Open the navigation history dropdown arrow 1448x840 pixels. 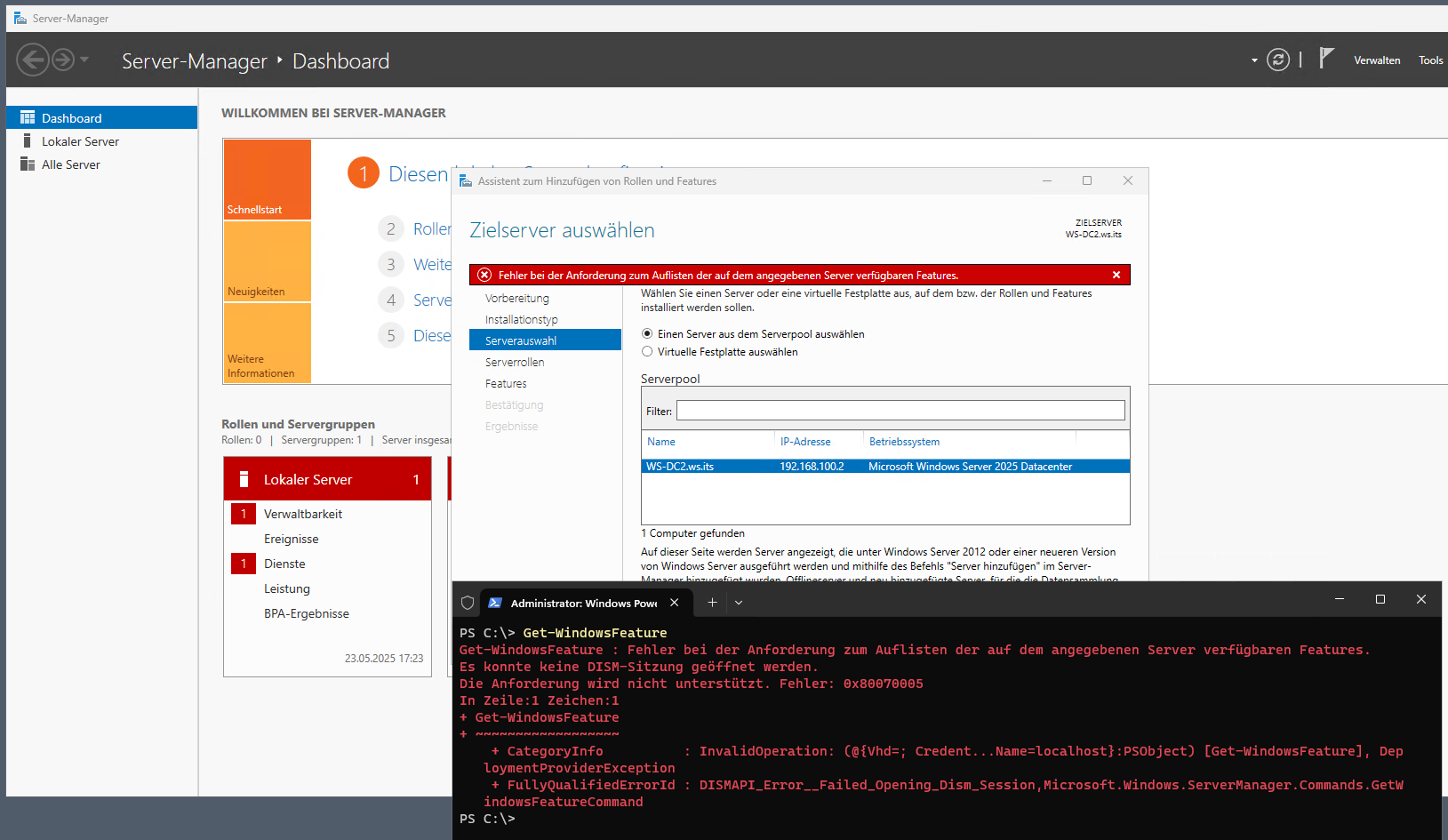[84, 60]
